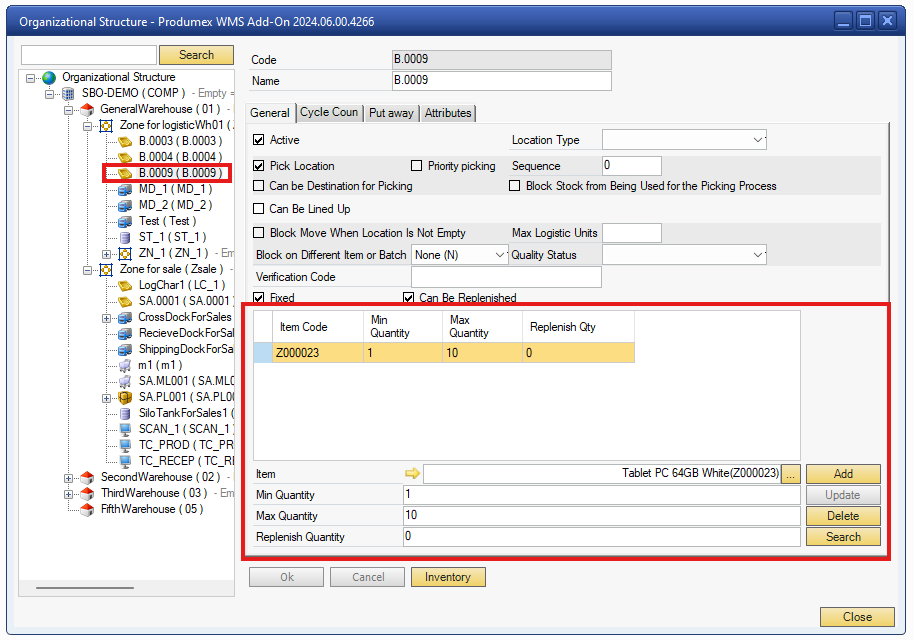The height and width of the screenshot is (640, 914).
Task: Uncheck the Active checkbox
Action: (x=259, y=140)
